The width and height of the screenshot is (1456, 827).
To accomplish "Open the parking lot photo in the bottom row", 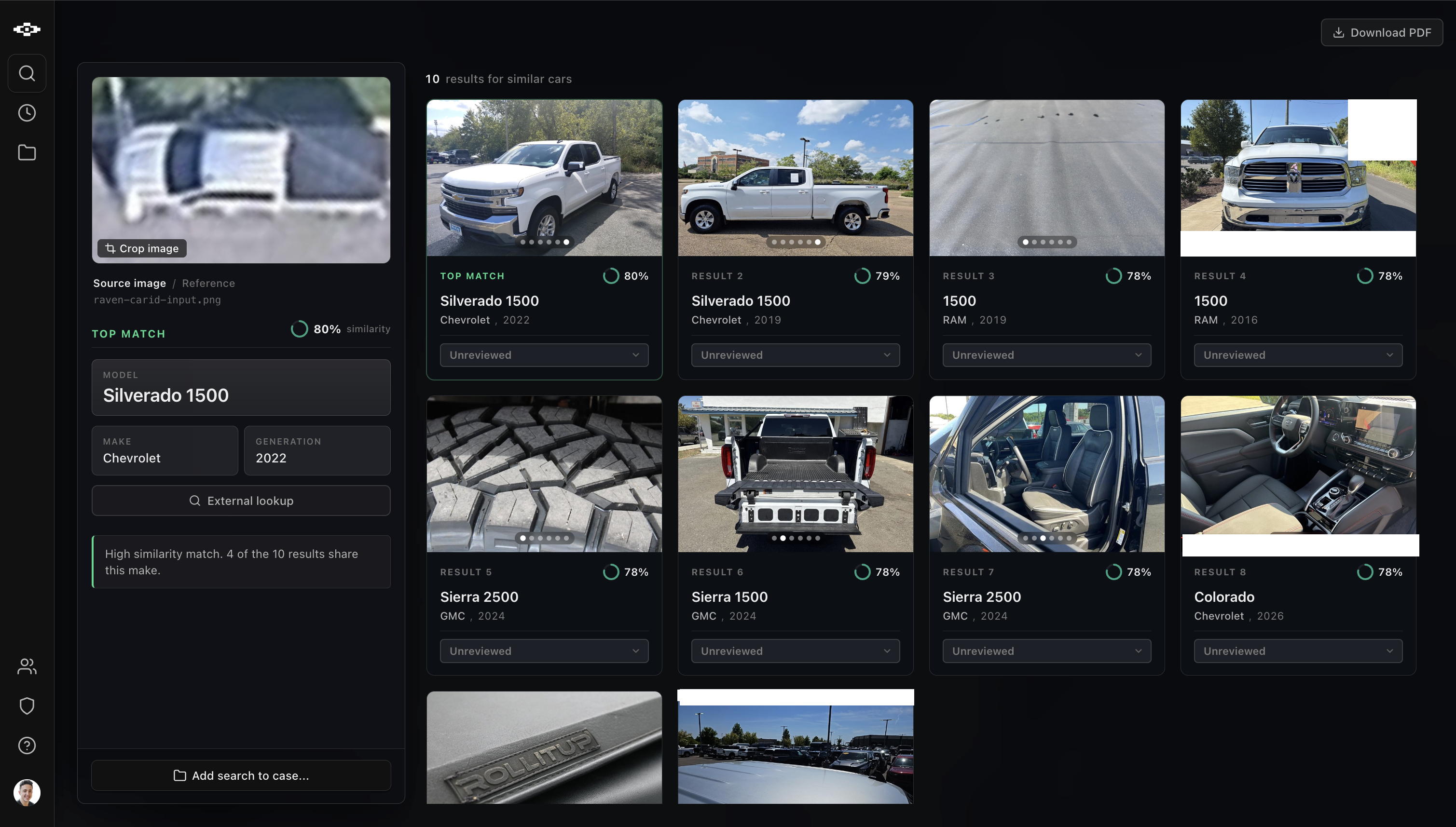I will click(796, 747).
